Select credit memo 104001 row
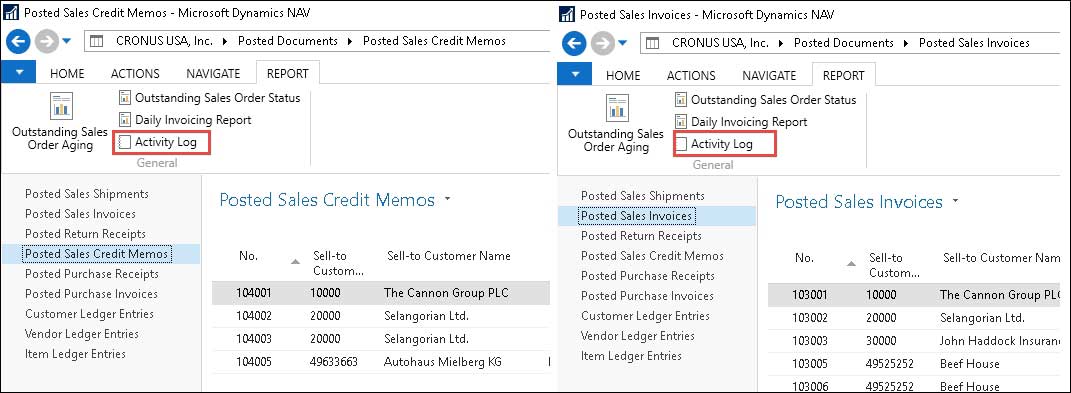Screen dimensions: 1071x393 click(x=380, y=293)
